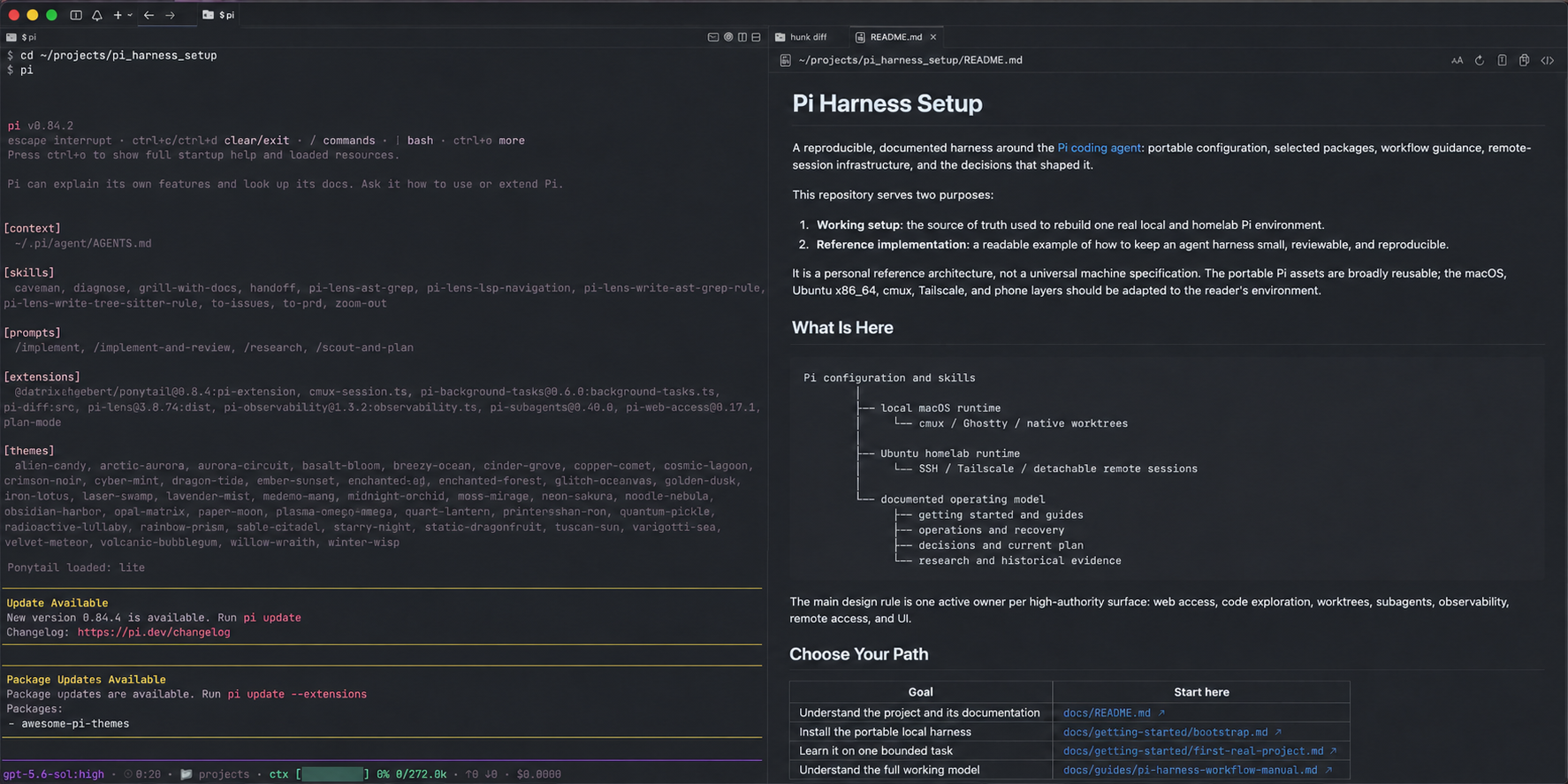Open the pi.dev changelog URL
Image resolution: width=1568 pixels, height=784 pixels.
154,633
